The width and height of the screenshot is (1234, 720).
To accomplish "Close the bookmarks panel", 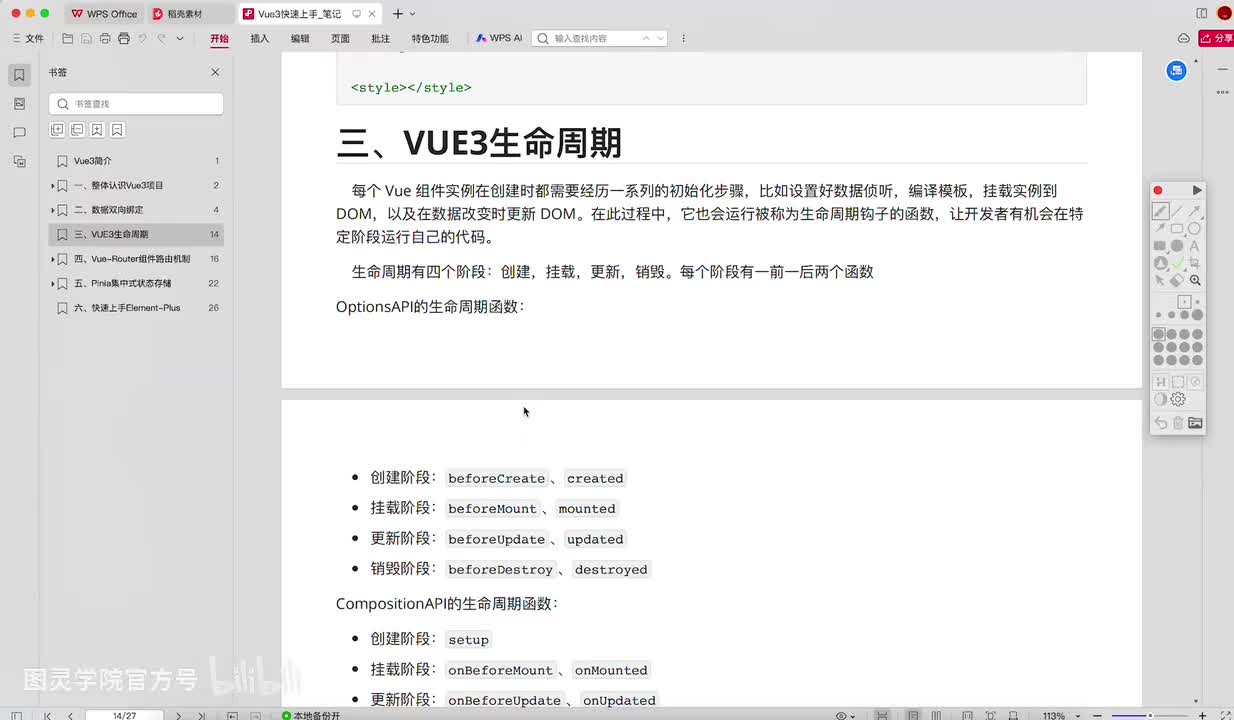I will [x=215, y=72].
